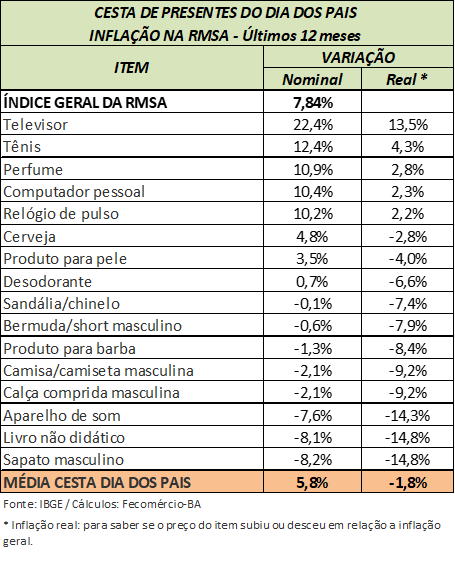Viewport: 455px width, 570px height.
Task: Click the Tênis real value 4,3%
Action: pyautogui.click(x=407, y=146)
